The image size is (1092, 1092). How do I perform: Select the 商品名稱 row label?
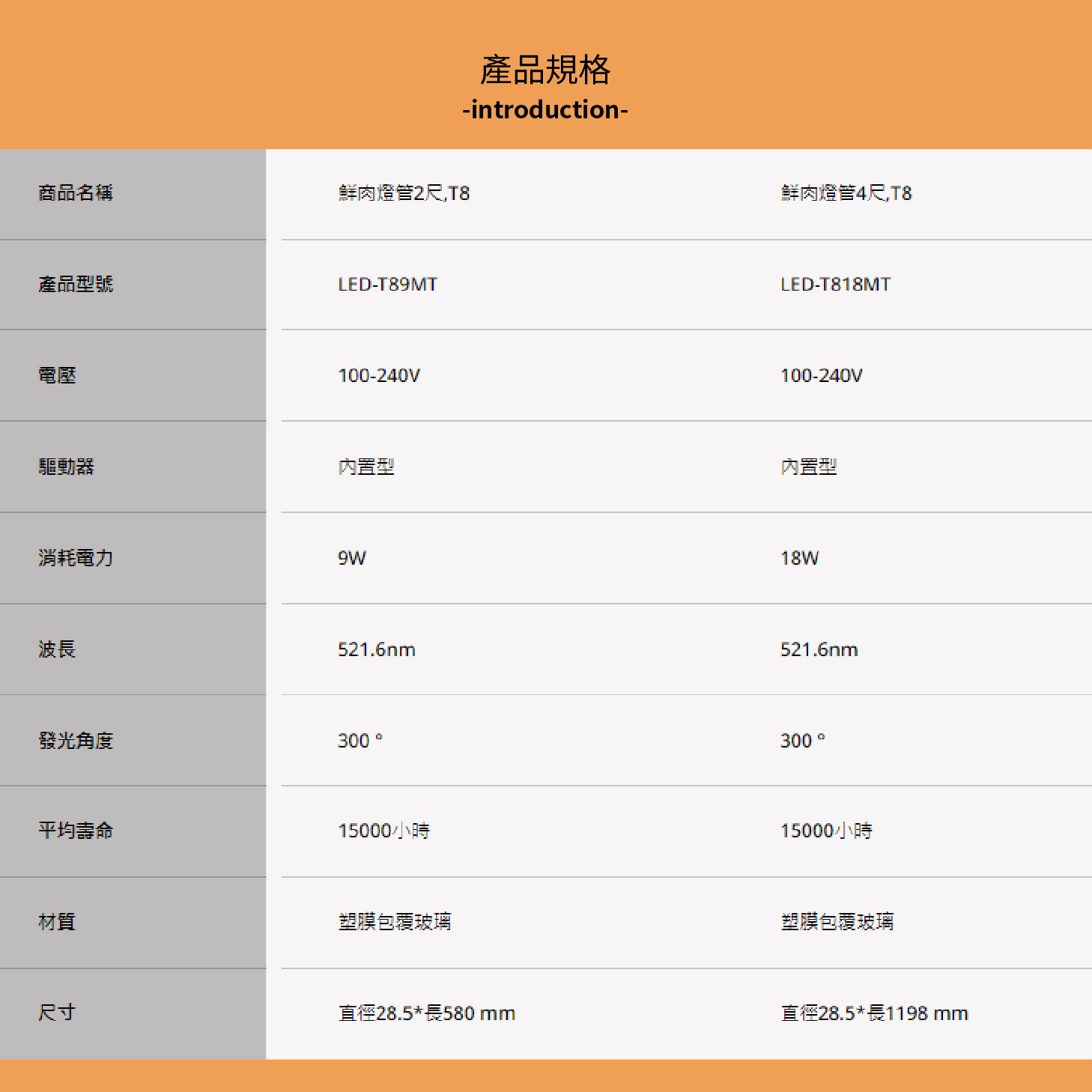(76, 193)
